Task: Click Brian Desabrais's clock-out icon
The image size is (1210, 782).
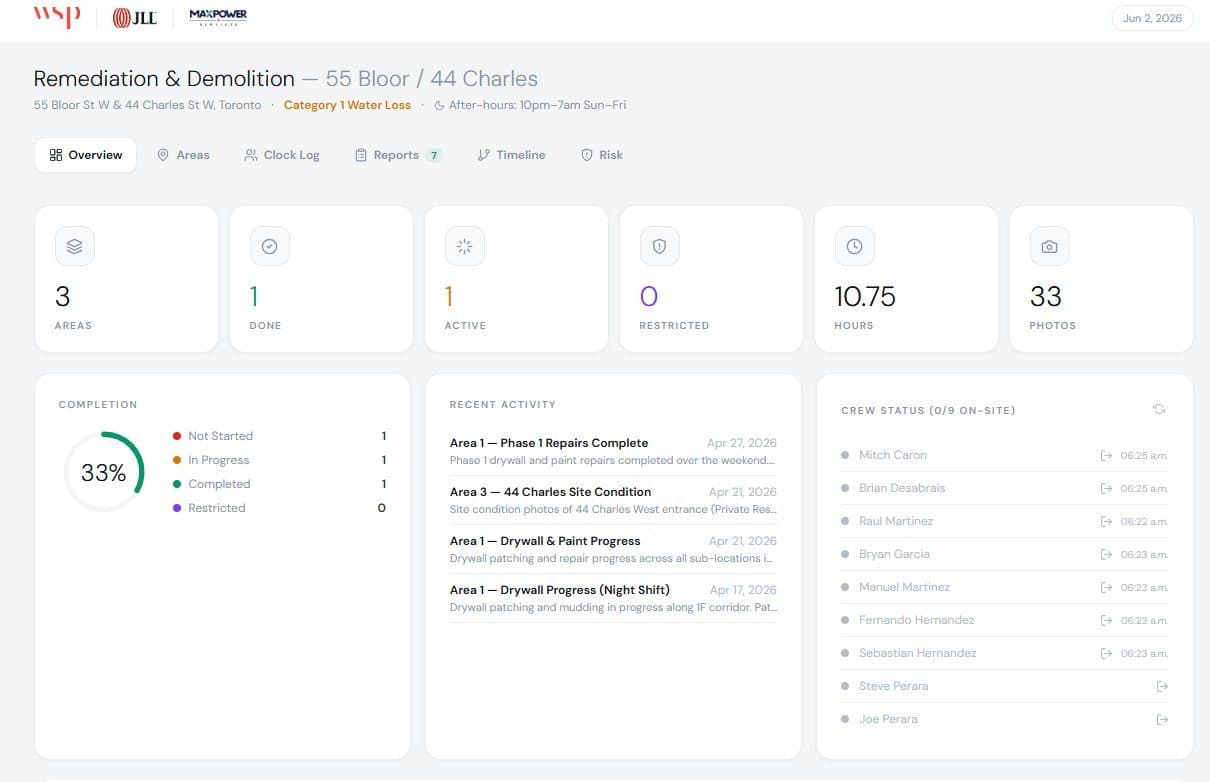Action: pos(1106,488)
